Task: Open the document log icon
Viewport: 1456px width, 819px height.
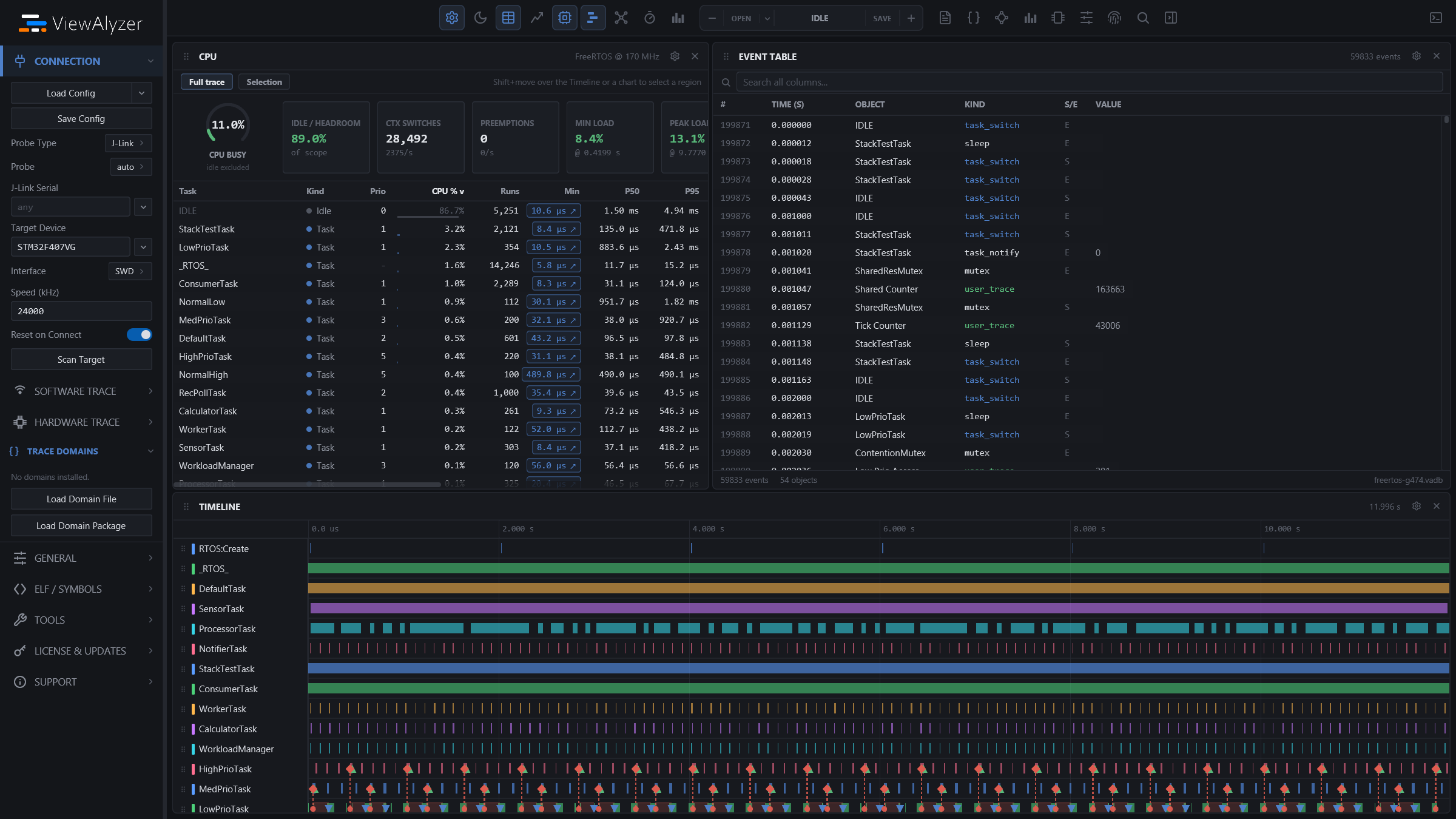Action: point(945,18)
